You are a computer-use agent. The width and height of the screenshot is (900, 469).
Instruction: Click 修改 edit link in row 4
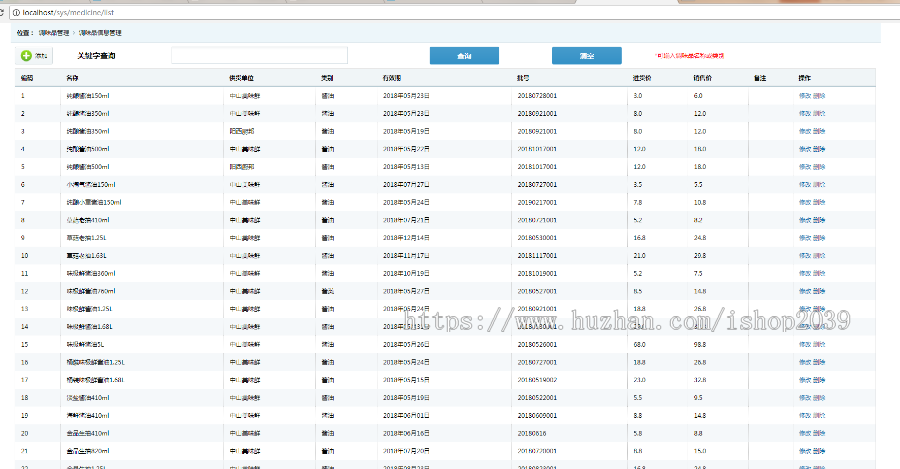point(805,149)
